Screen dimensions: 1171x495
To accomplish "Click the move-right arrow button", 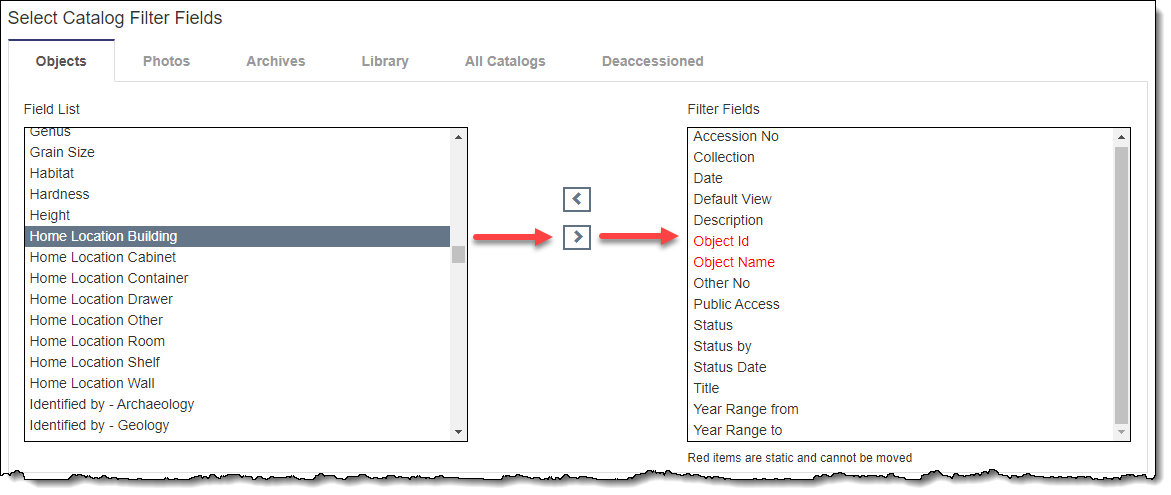I will coord(577,238).
